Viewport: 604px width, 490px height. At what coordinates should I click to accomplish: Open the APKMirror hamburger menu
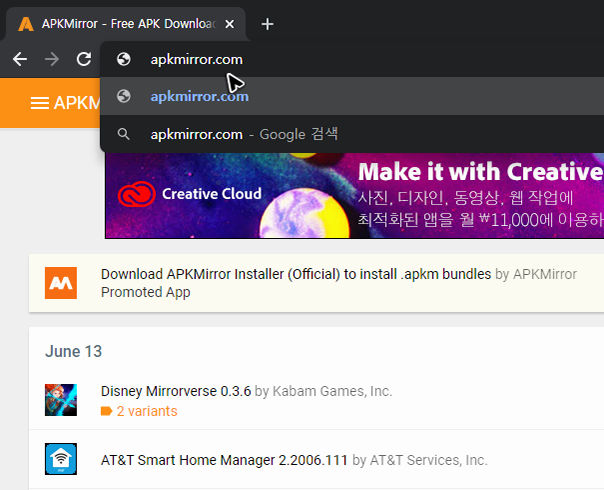point(40,103)
